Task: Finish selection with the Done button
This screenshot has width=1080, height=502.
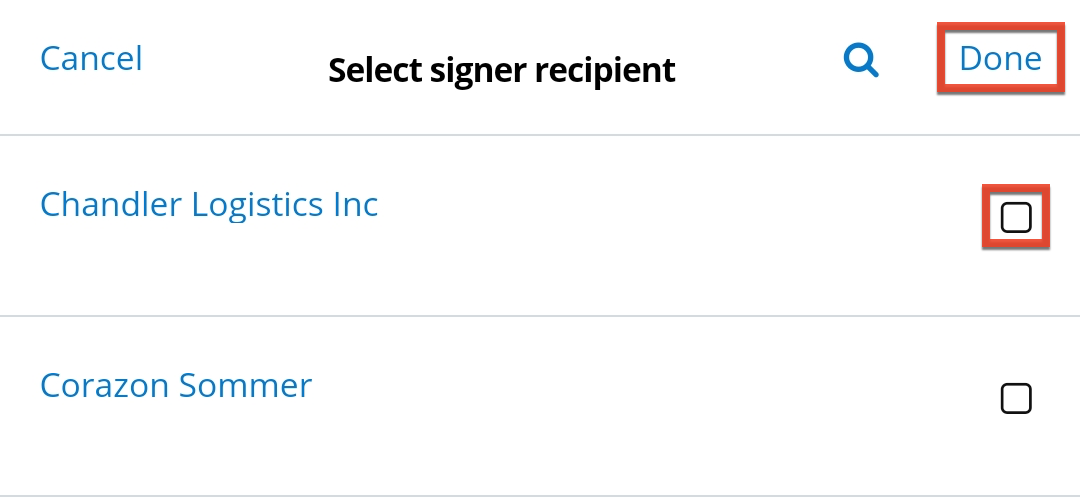Action: tap(1000, 59)
